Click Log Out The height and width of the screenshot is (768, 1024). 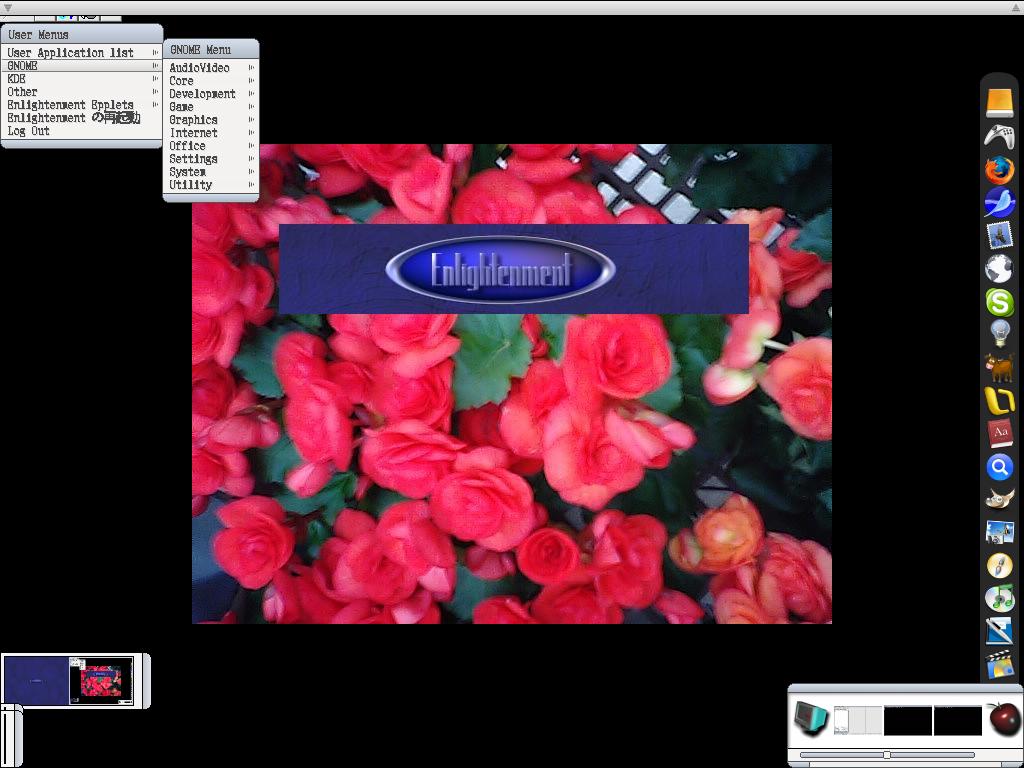coord(29,131)
